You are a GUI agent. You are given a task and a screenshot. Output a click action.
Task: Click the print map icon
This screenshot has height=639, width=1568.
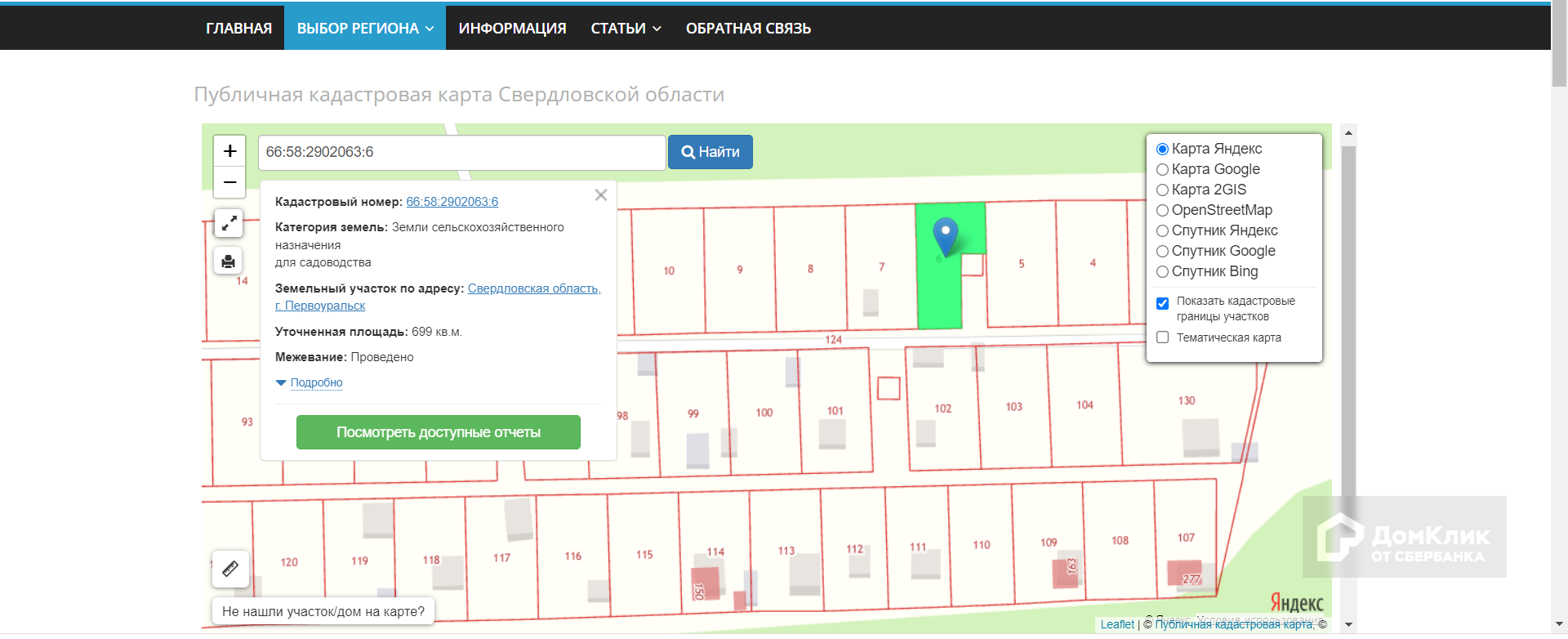(229, 261)
